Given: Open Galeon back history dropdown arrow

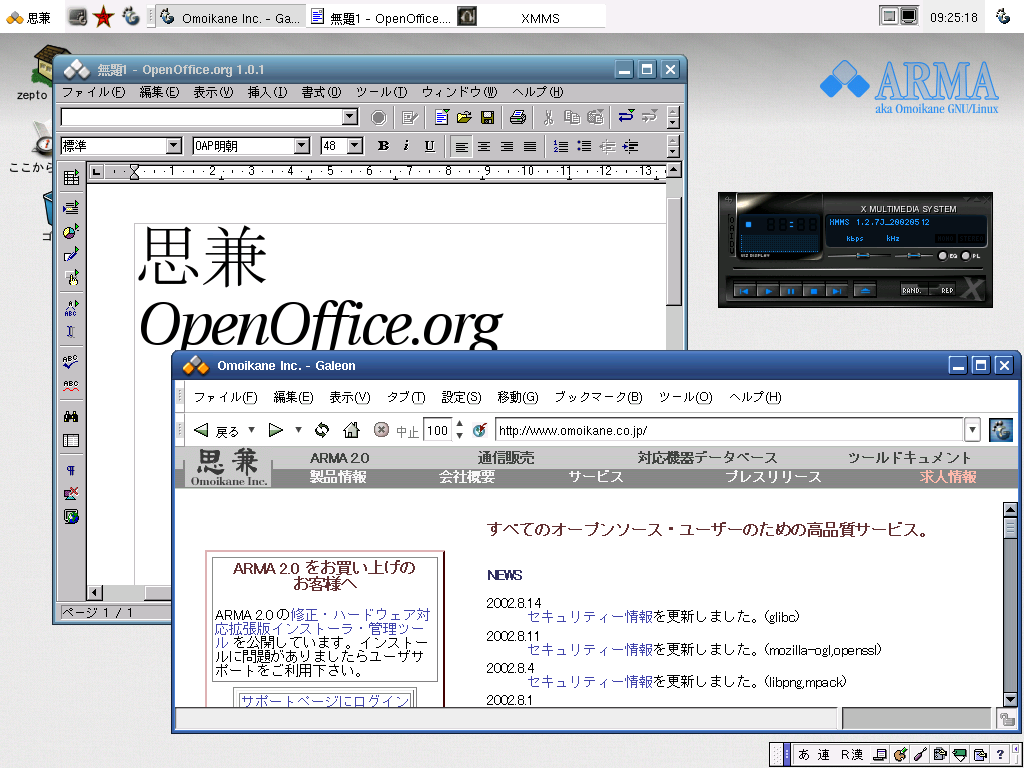Looking at the screenshot, I should coord(251,430).
